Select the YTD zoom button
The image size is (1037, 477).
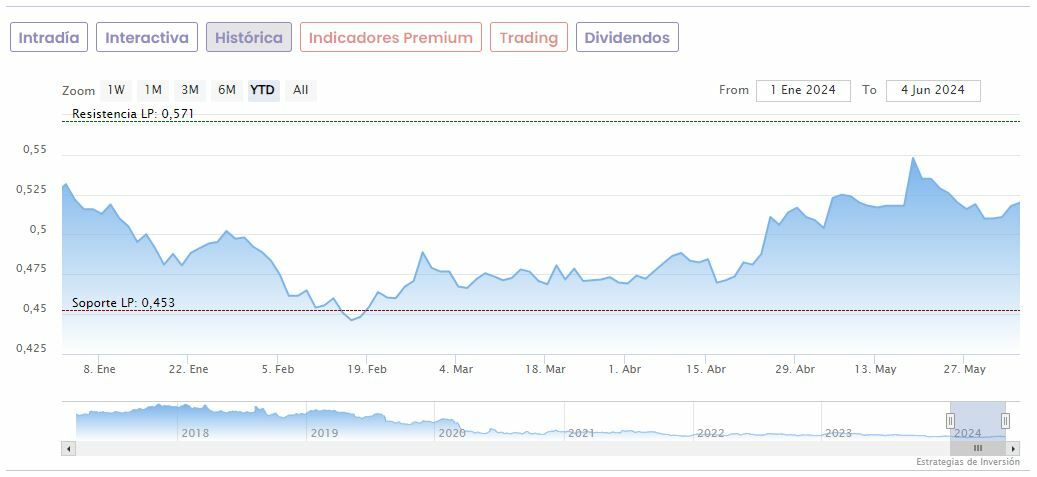[263, 90]
